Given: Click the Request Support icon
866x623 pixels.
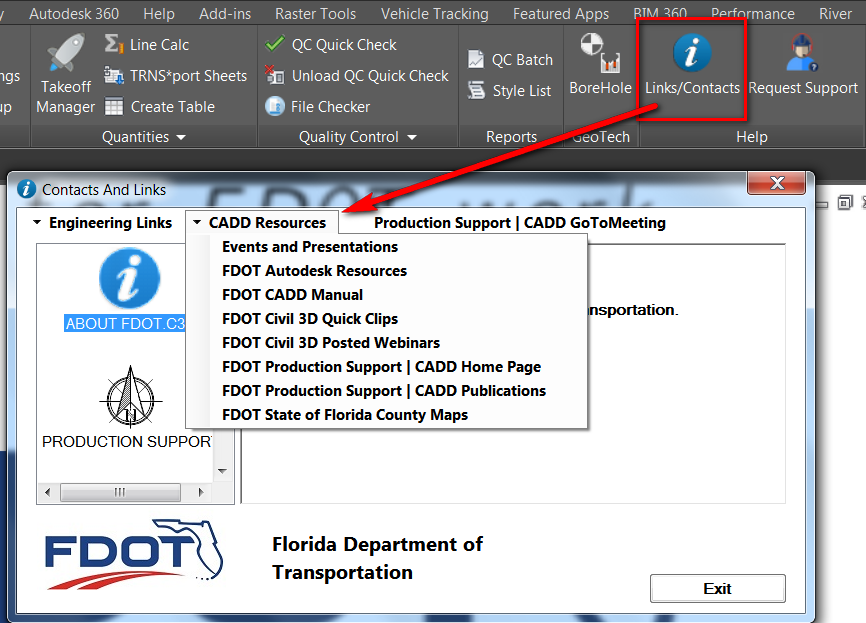Looking at the screenshot, I should click(x=803, y=65).
